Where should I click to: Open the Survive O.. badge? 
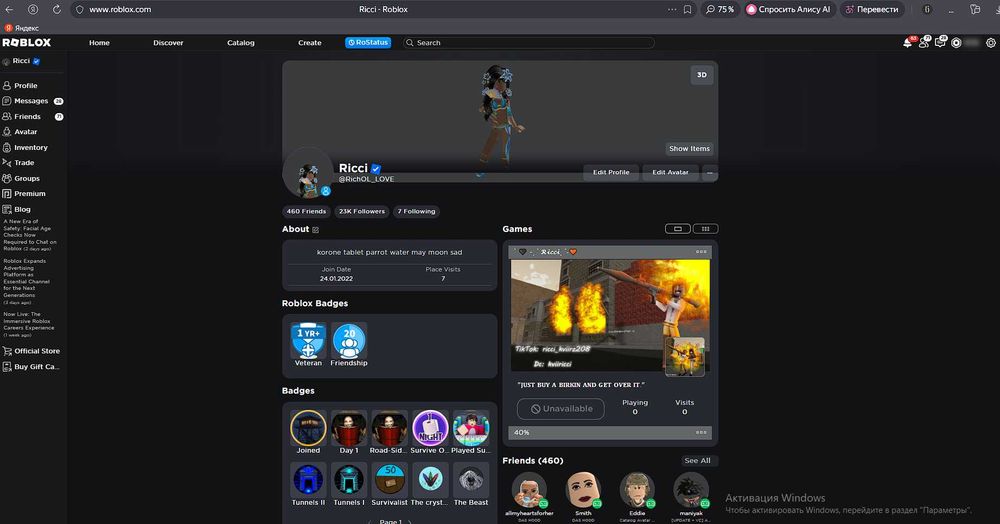coord(430,432)
